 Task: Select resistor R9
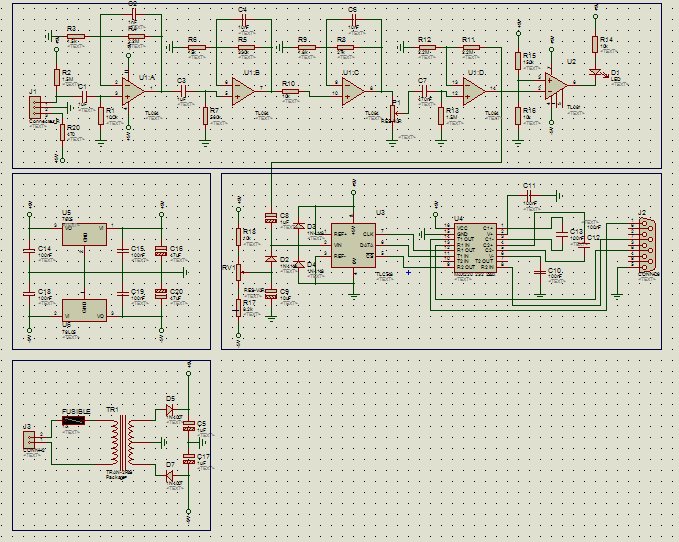click(307, 47)
